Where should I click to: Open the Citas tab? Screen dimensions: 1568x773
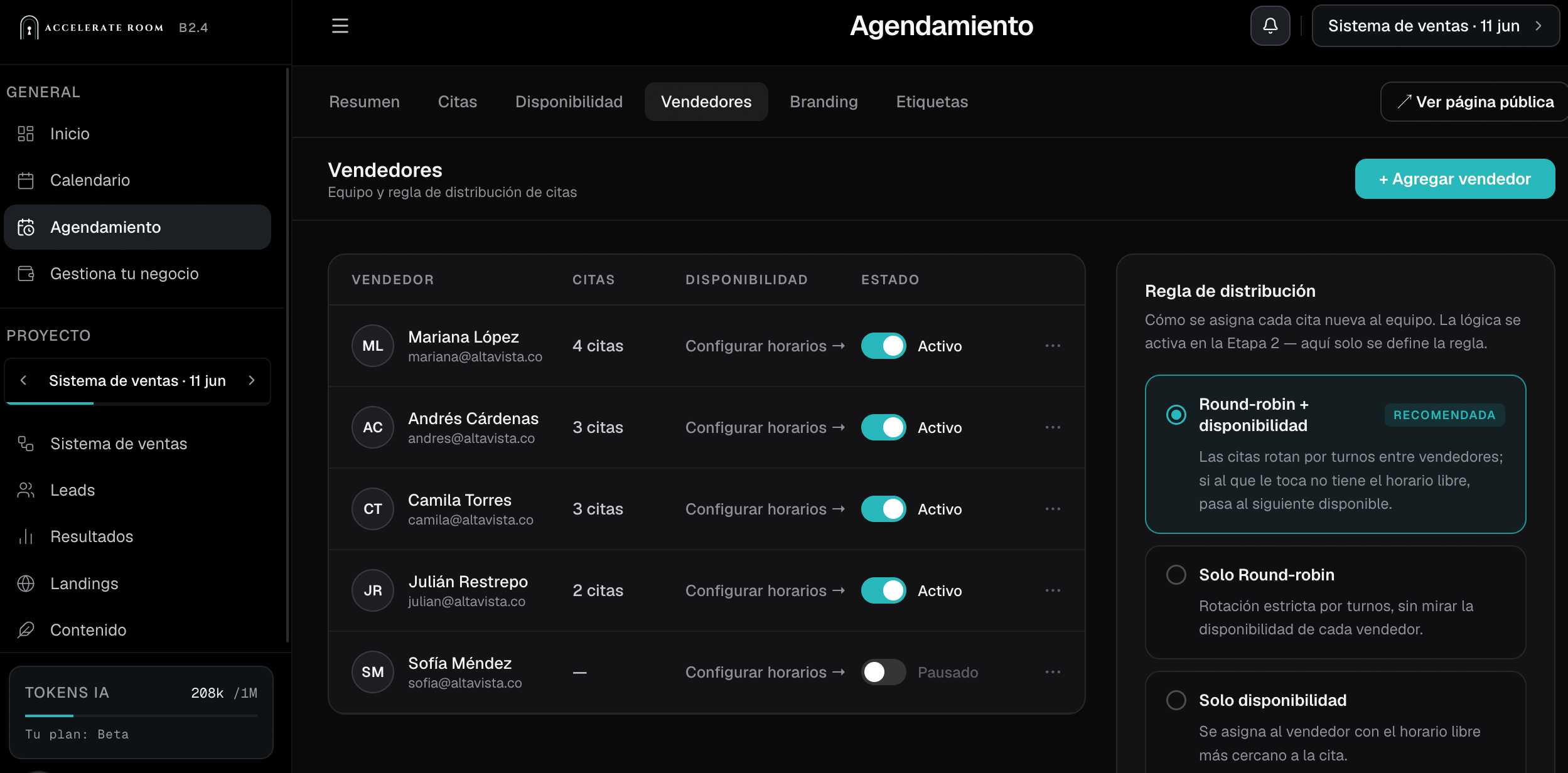[457, 102]
